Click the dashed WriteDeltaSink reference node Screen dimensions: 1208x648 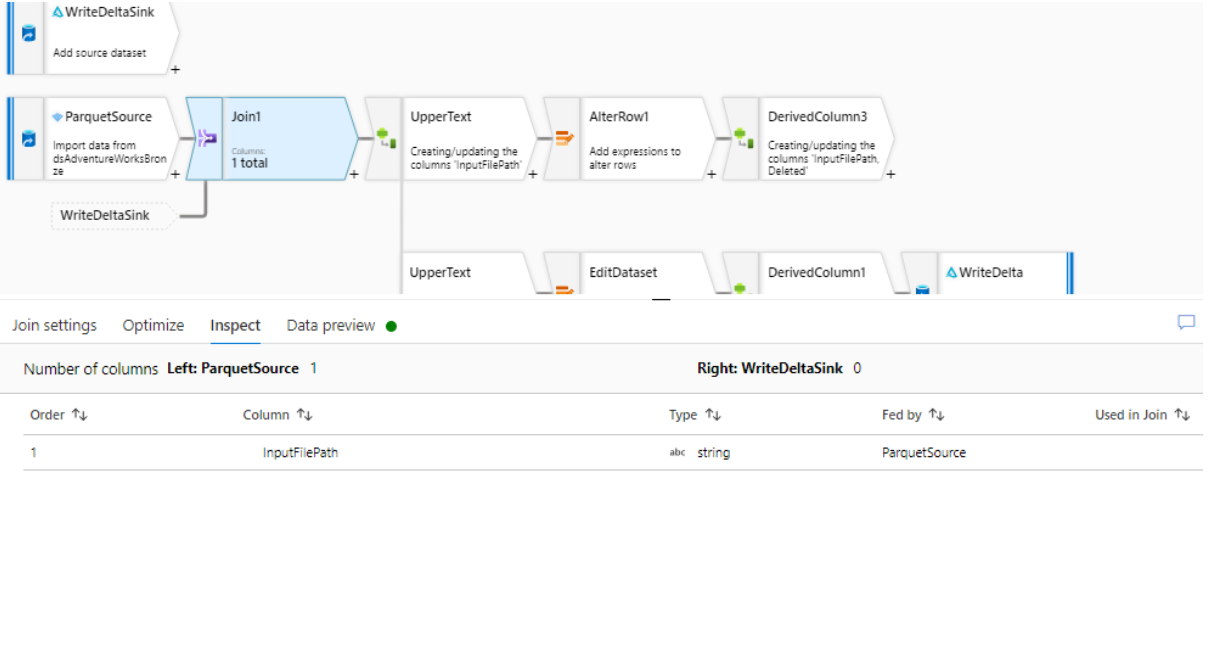[x=112, y=215]
